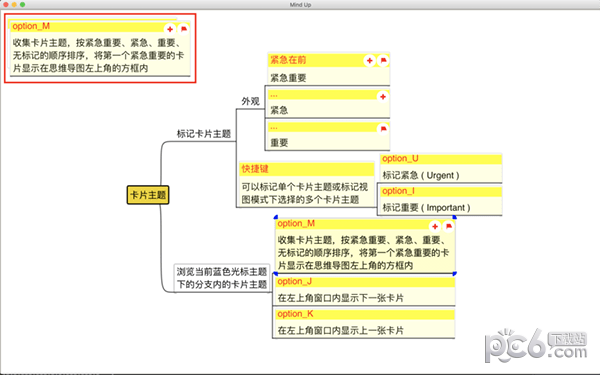Click the 紧急 card body text
This screenshot has height=375, width=600.
[279, 110]
